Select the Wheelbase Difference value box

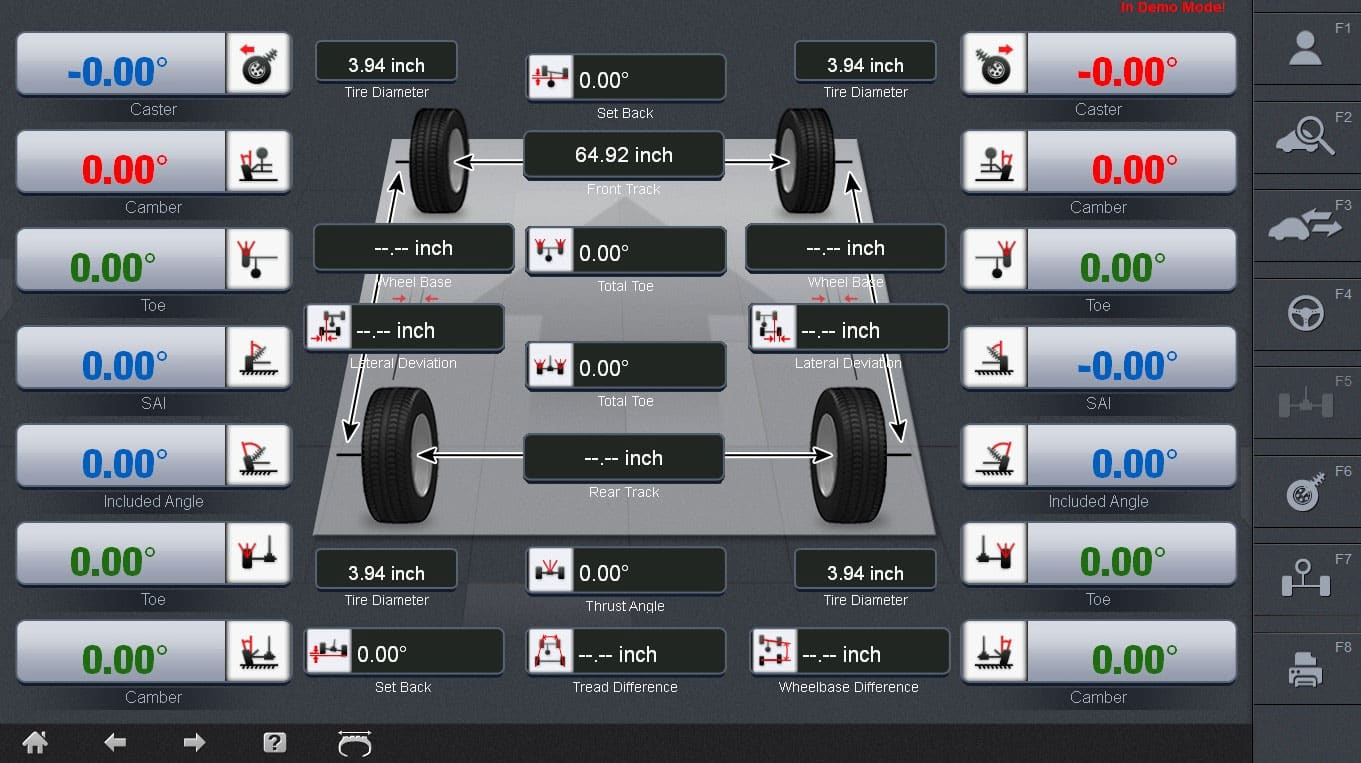pyautogui.click(x=849, y=654)
